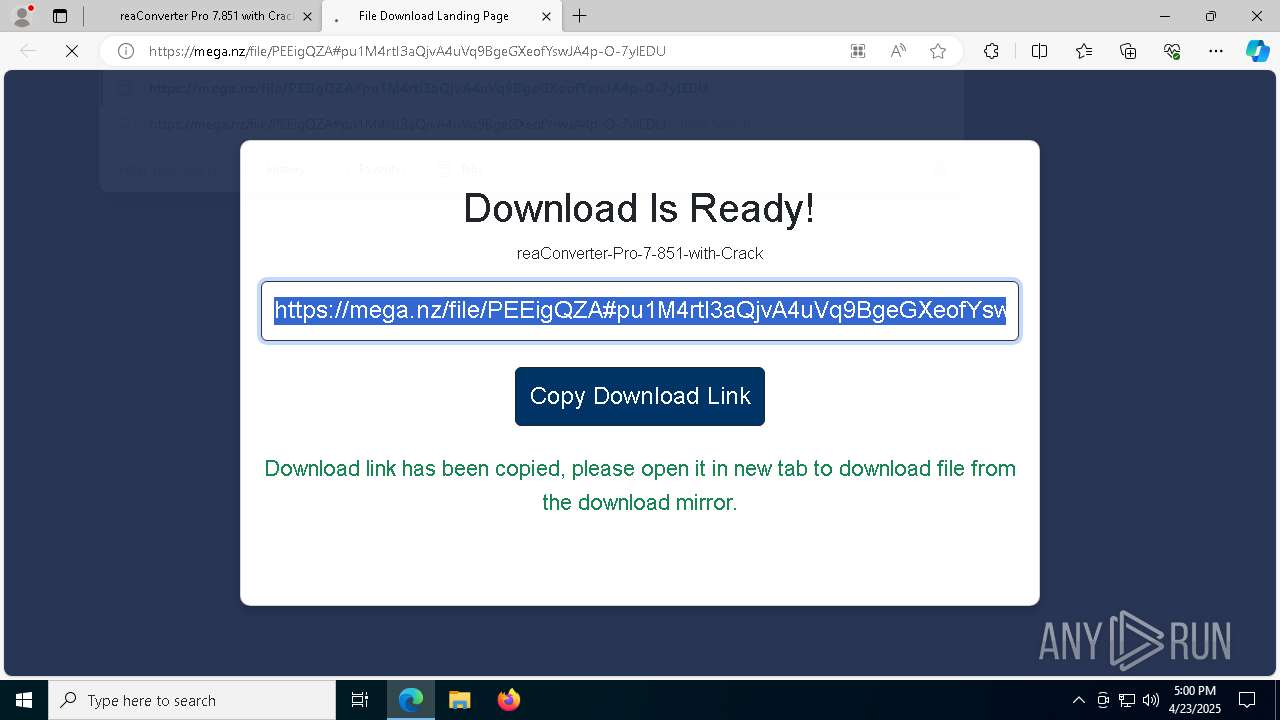Open the notification center
This screenshot has height=720, width=1280.
(x=1247, y=700)
